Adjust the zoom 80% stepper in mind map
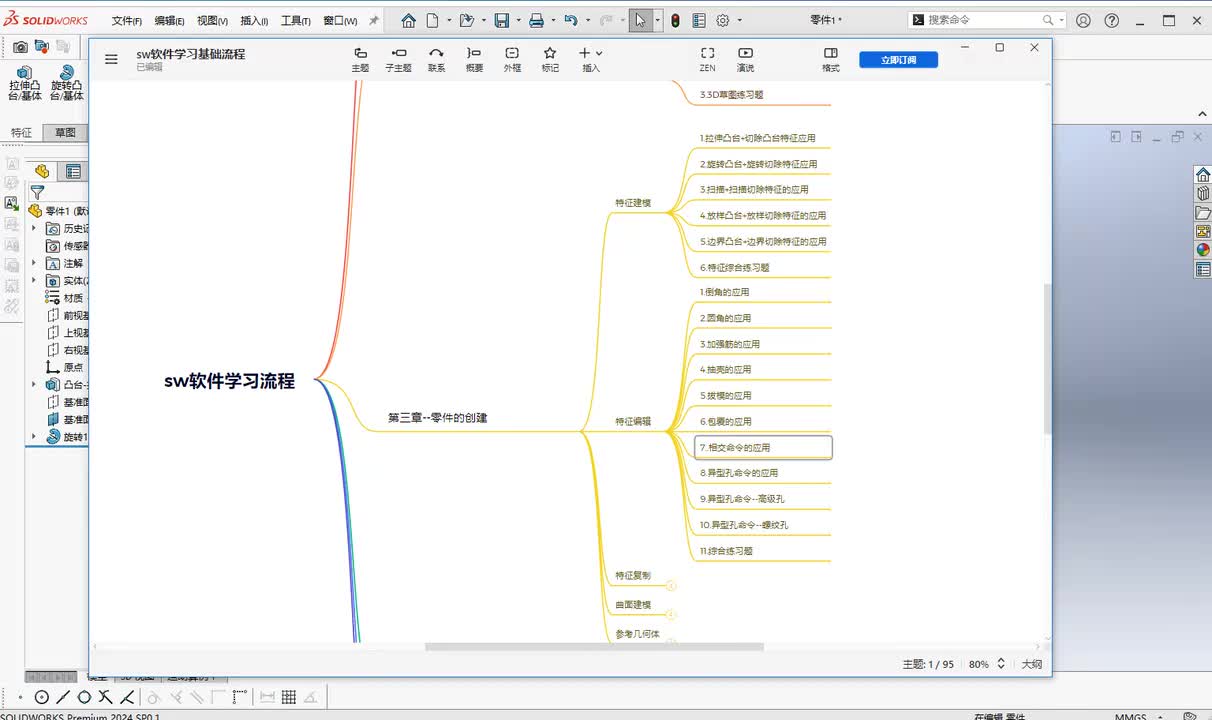The height and width of the screenshot is (720, 1212). coord(999,664)
